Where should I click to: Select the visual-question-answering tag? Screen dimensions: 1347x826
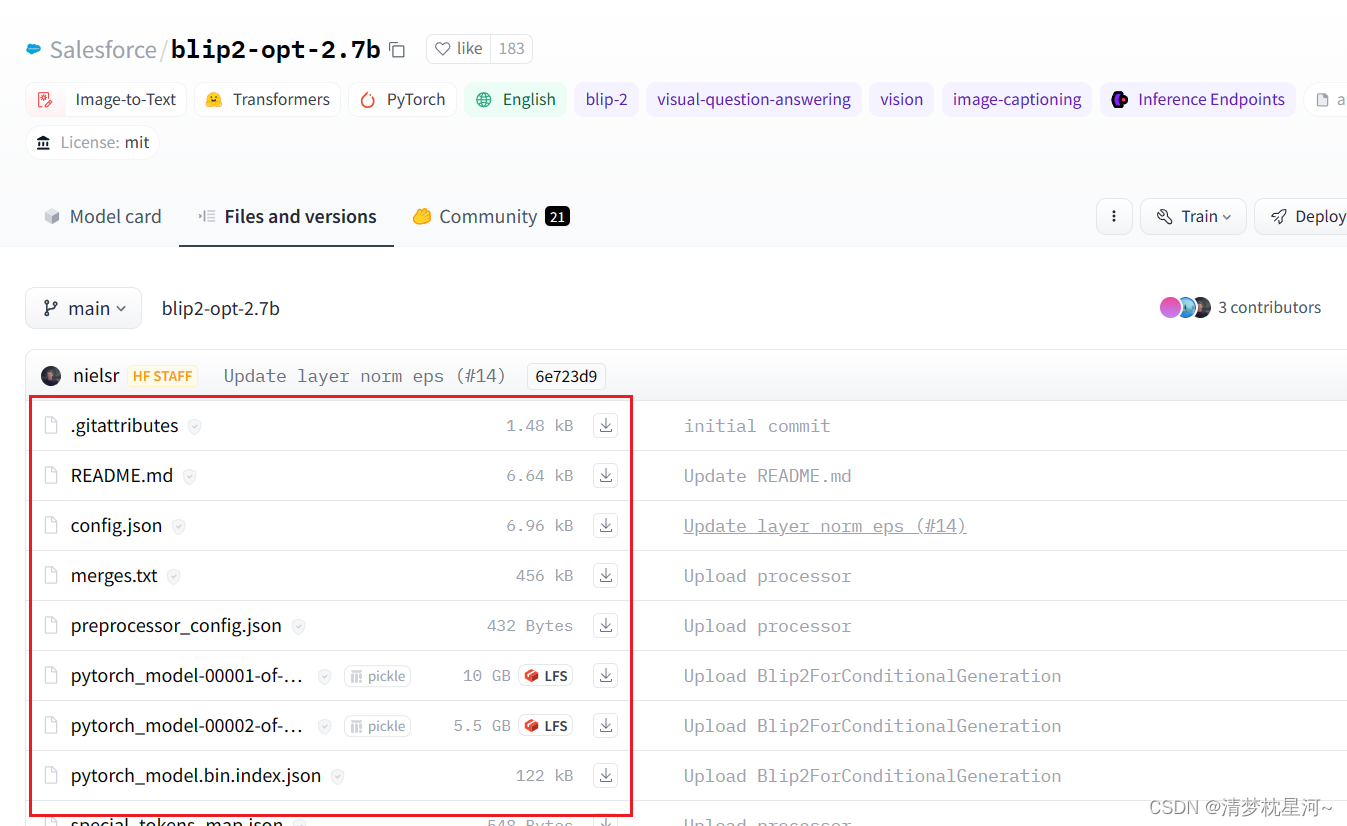[754, 99]
